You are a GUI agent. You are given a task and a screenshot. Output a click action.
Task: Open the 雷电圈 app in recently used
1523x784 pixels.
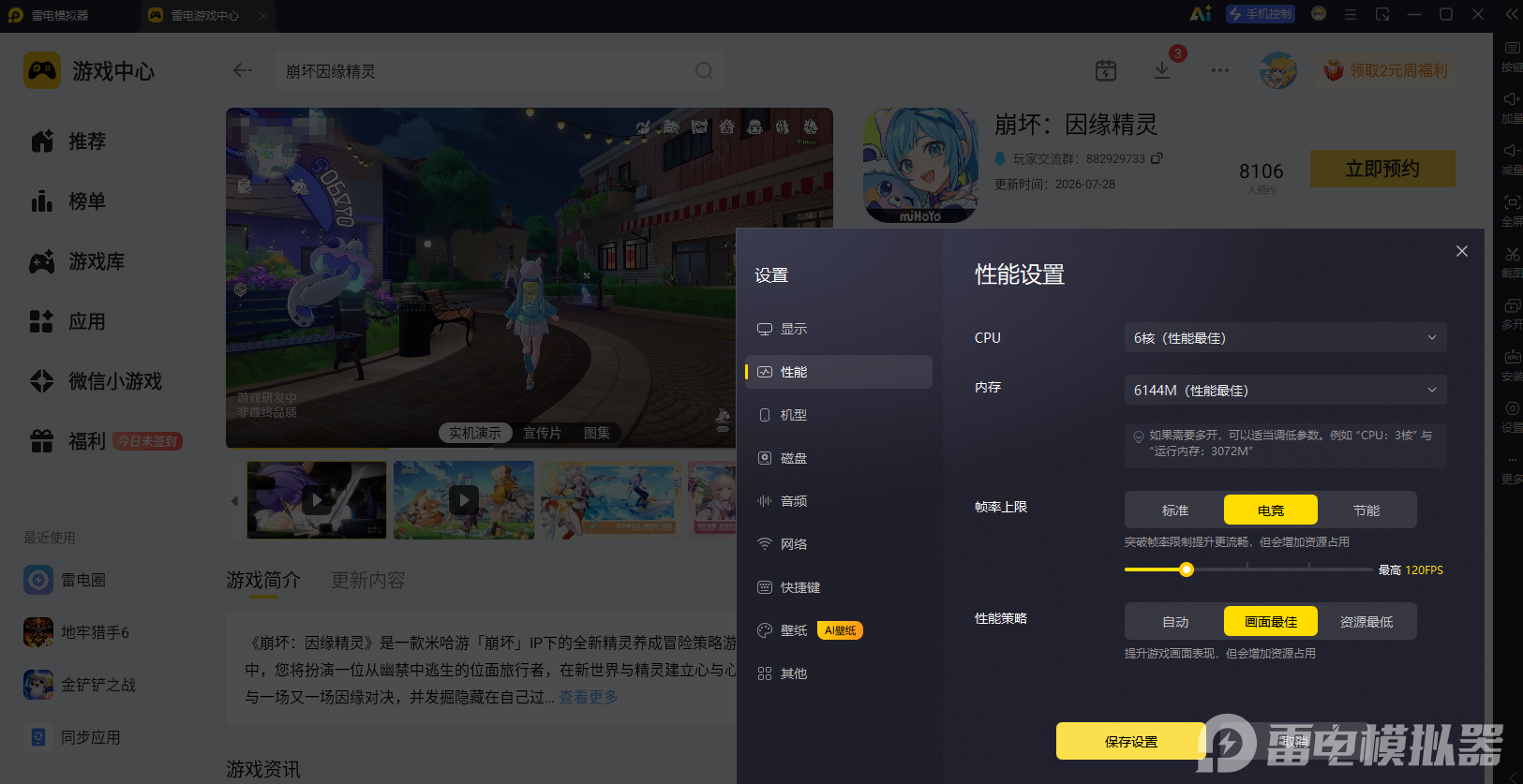(x=66, y=580)
